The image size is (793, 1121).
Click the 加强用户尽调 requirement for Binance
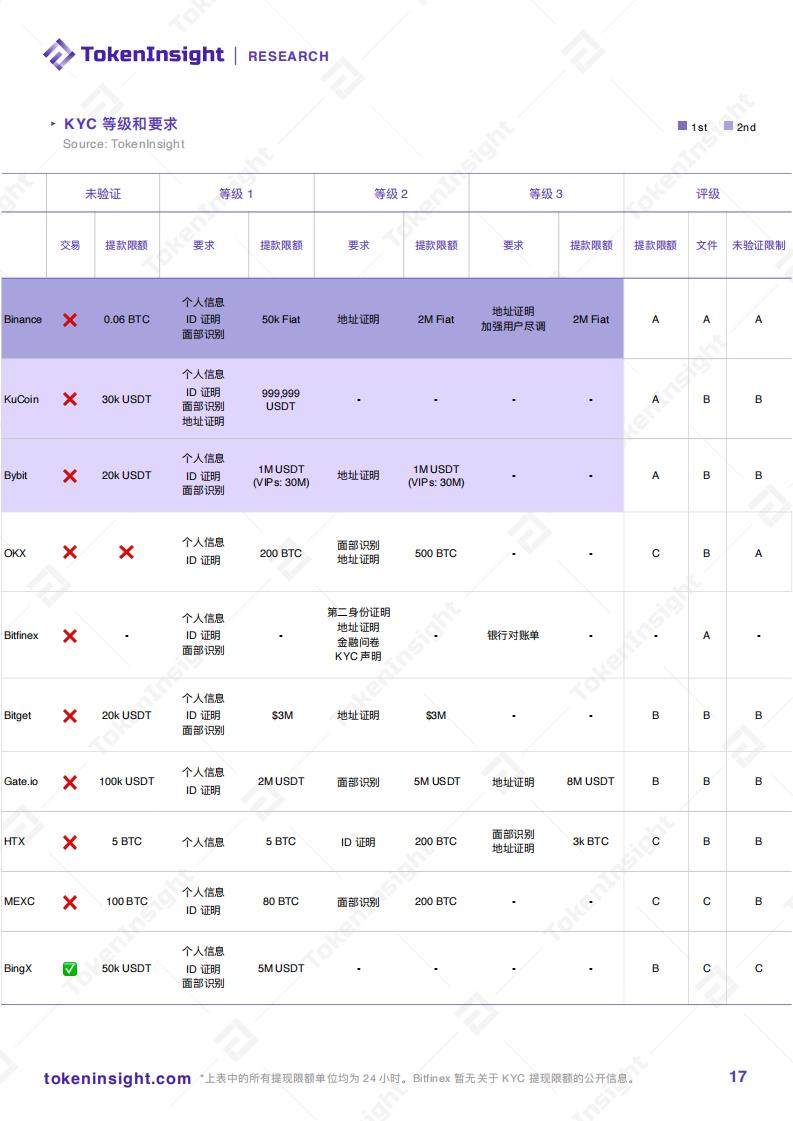[513, 327]
